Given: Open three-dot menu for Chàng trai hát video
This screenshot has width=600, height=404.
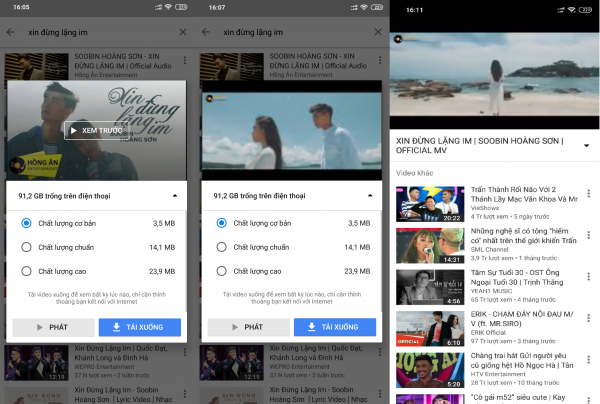Looking at the screenshot, I should pyautogui.click(x=589, y=360).
